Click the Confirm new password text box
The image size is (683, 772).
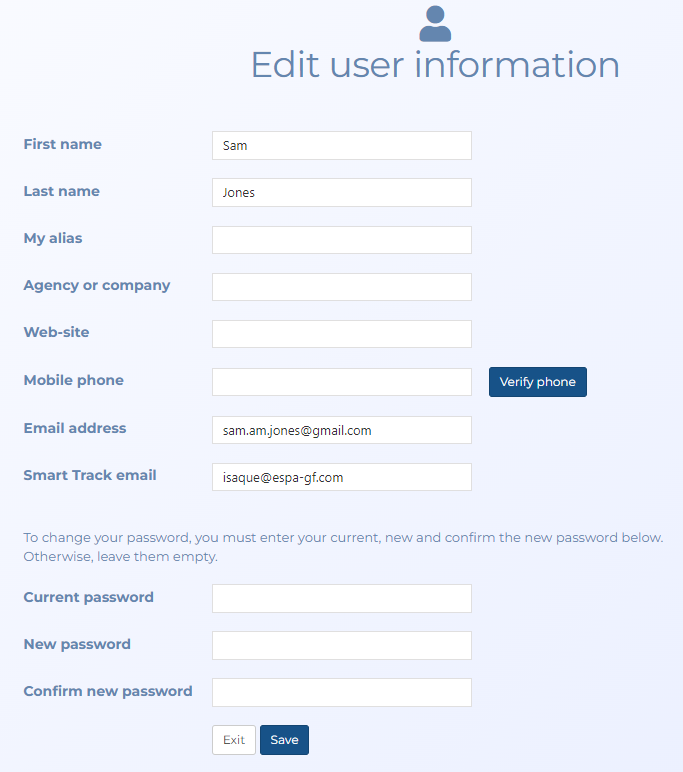point(341,692)
